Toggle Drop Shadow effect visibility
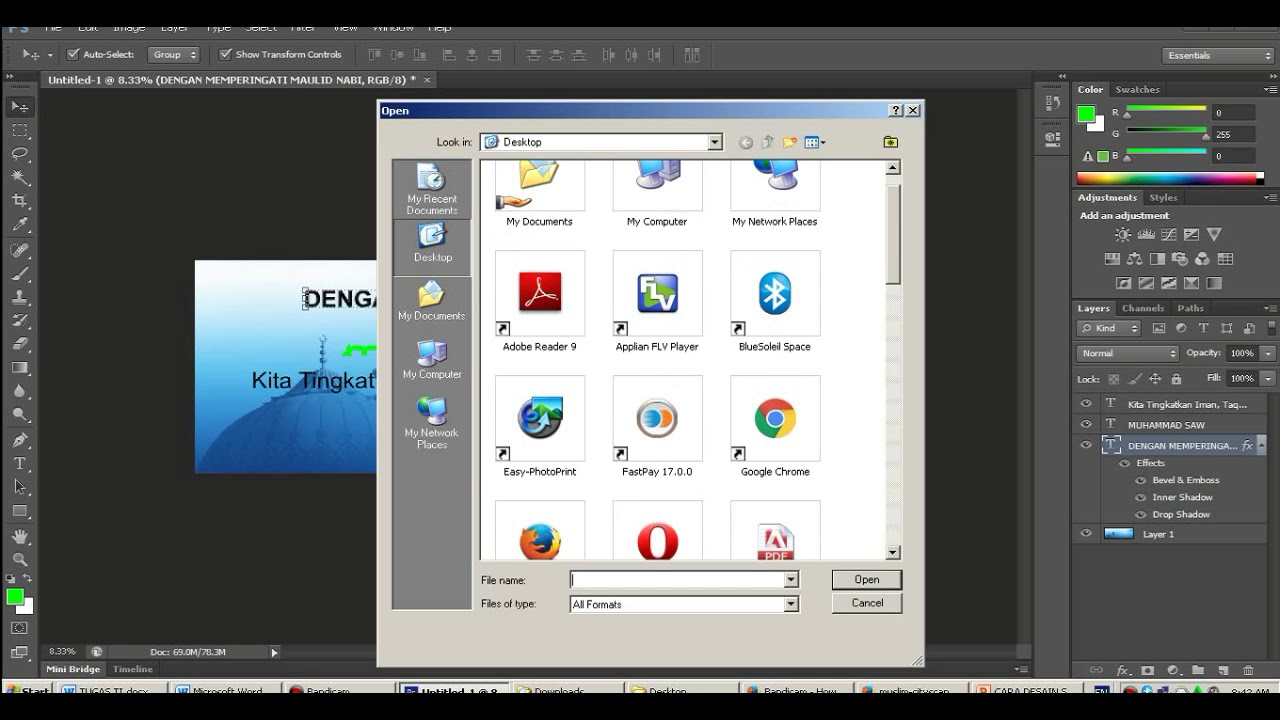The height and width of the screenshot is (720, 1280). tap(1141, 514)
